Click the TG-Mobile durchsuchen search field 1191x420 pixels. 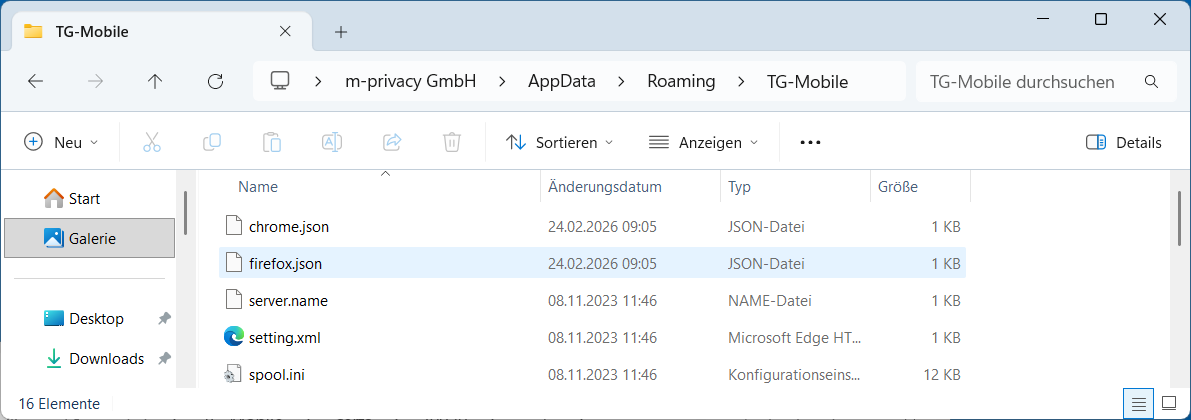(x=1030, y=82)
